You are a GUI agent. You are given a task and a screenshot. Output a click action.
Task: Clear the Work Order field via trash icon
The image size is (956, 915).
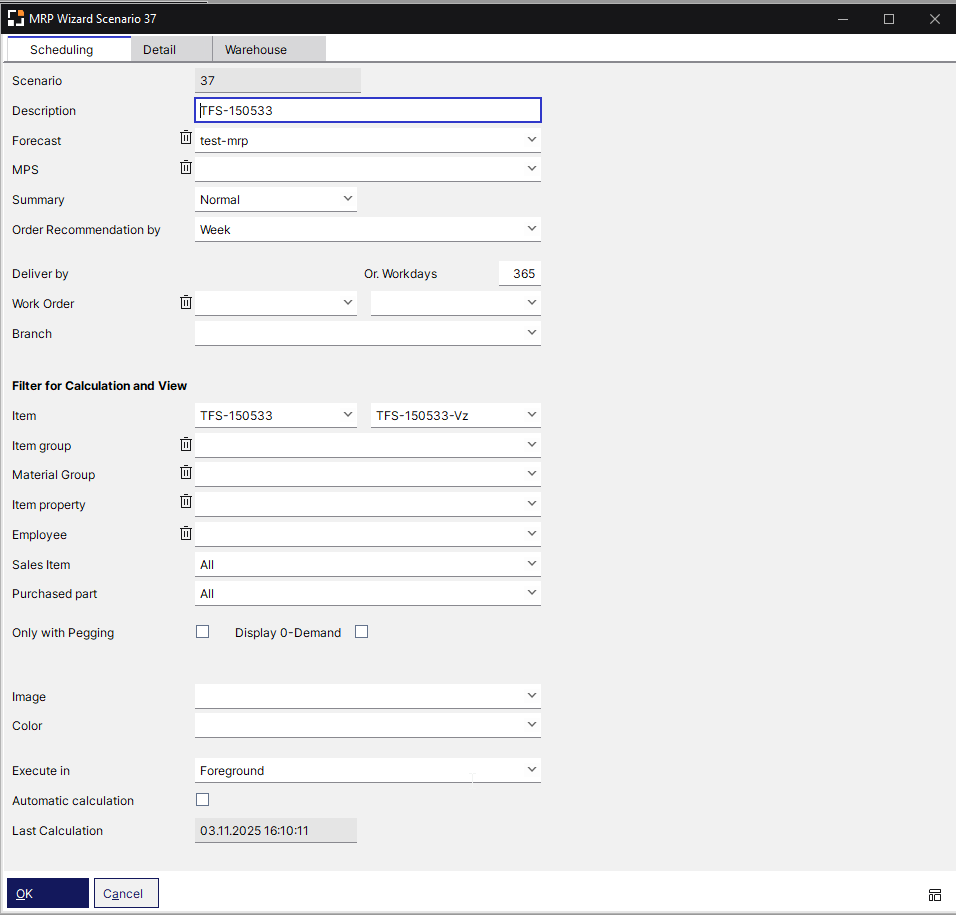pyautogui.click(x=185, y=302)
